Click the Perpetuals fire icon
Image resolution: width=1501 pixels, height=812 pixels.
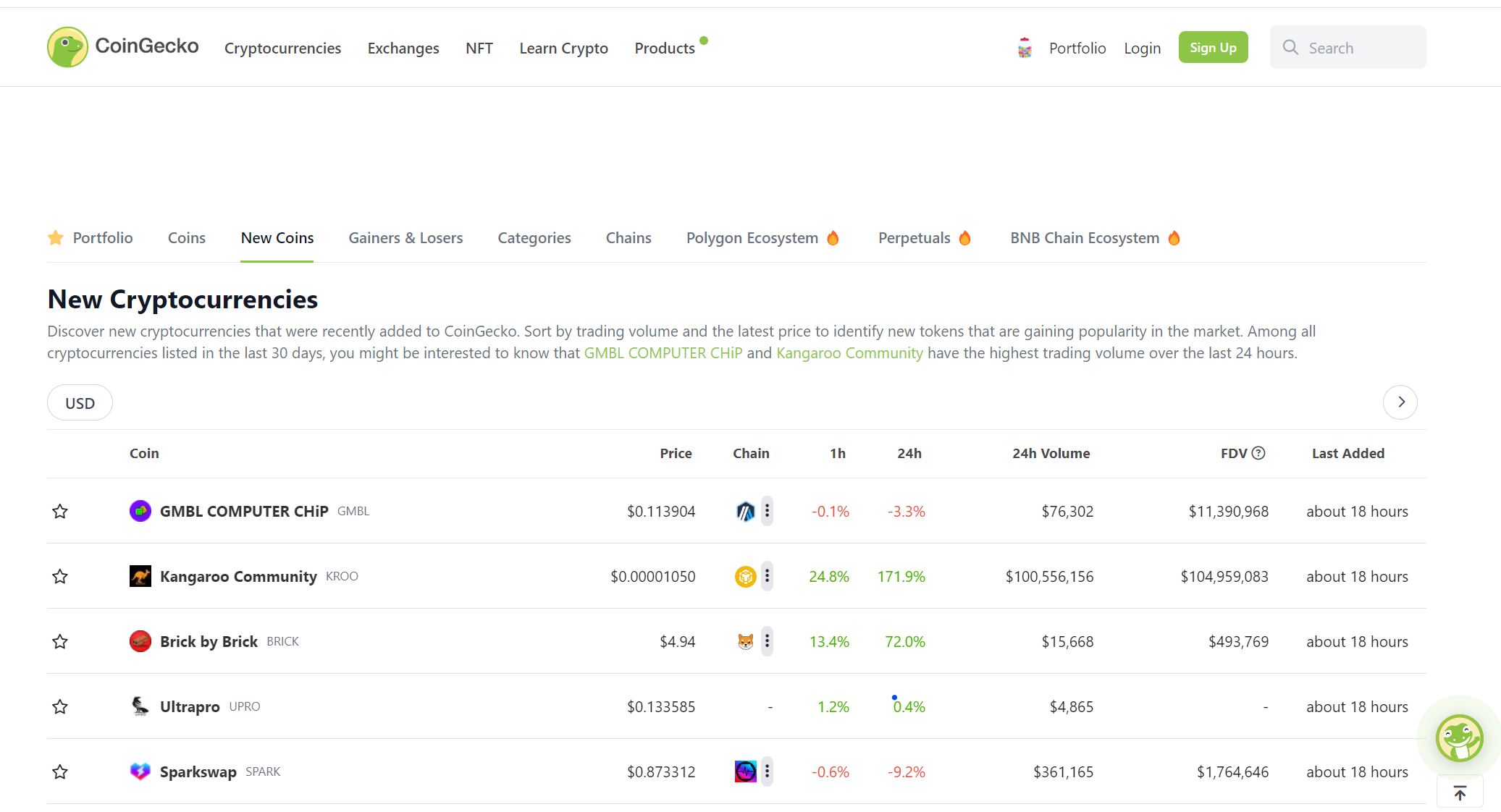click(x=964, y=238)
